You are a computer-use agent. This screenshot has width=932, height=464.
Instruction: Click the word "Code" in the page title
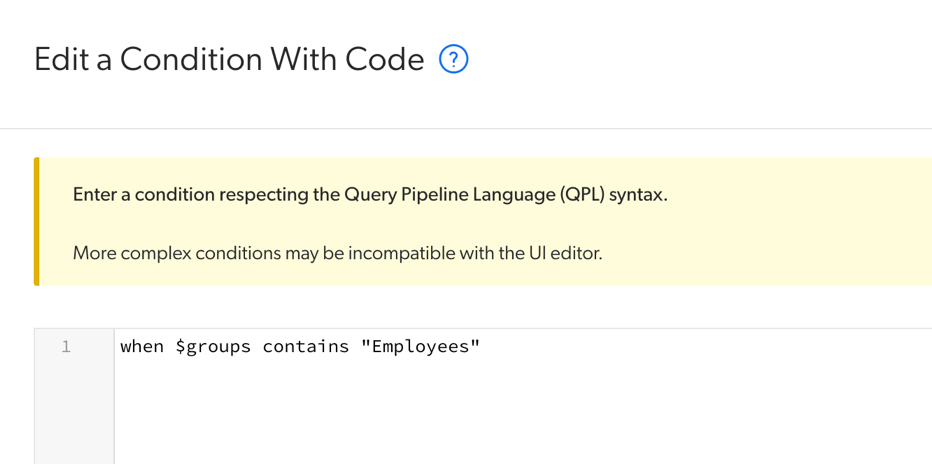tap(385, 60)
